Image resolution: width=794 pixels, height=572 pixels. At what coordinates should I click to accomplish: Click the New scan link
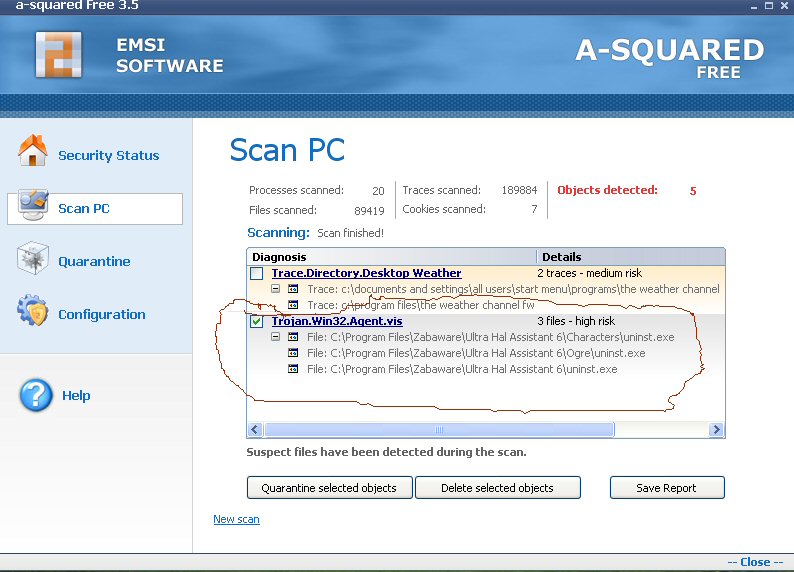236,520
